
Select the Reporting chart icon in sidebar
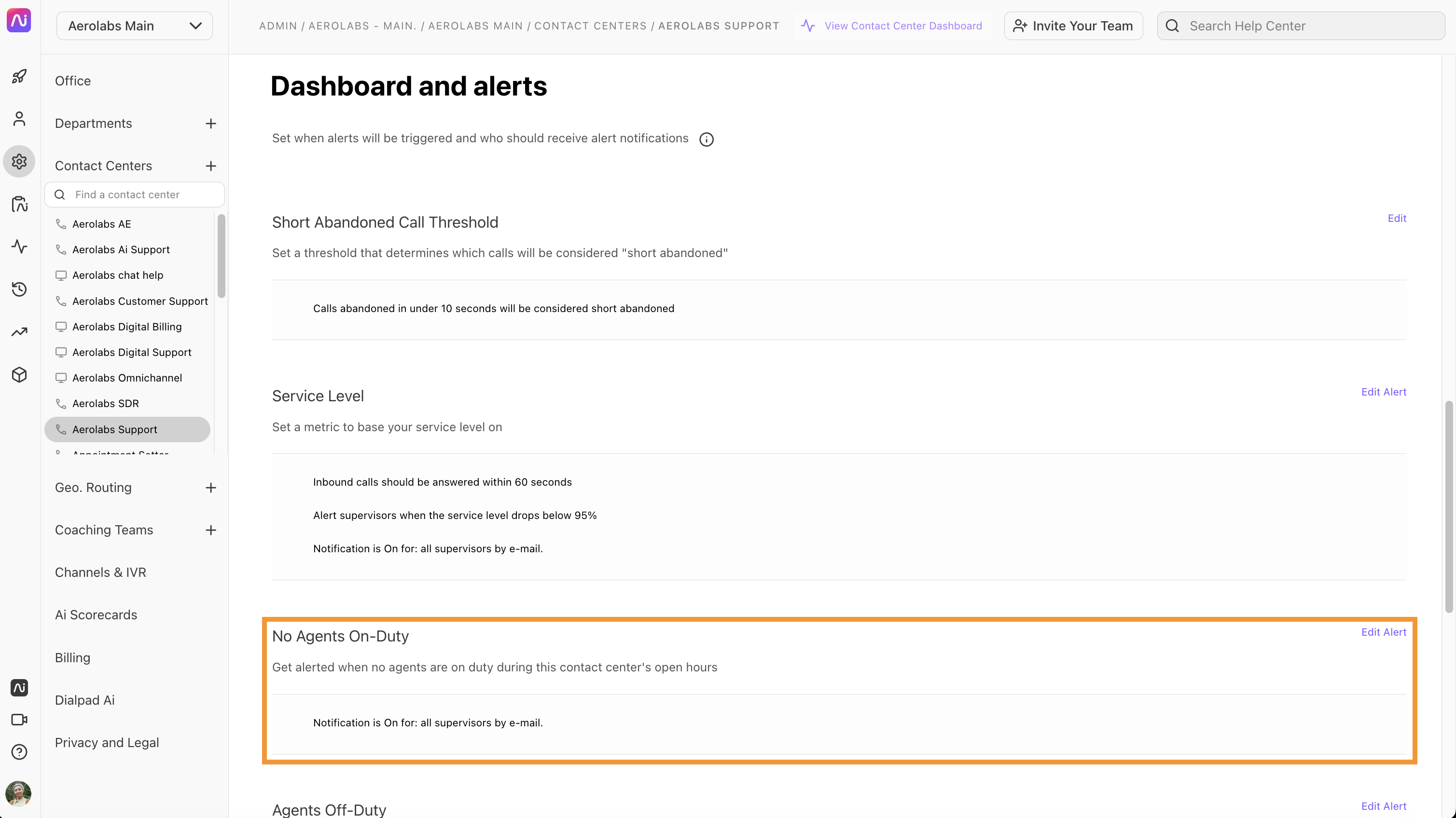[20, 333]
